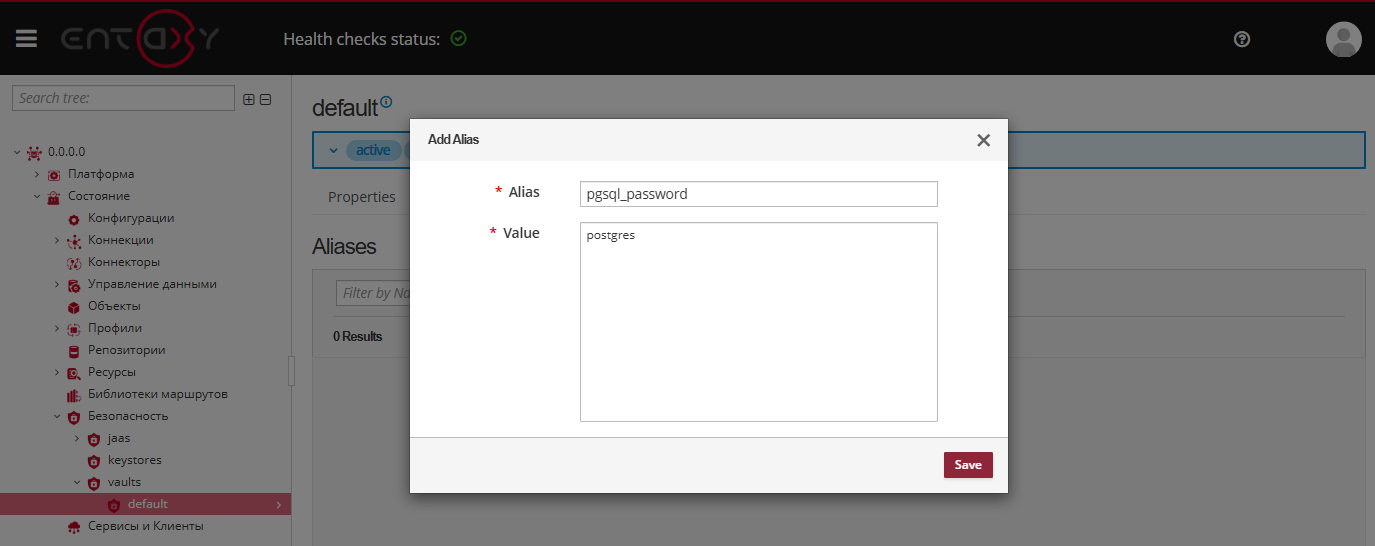Viewport: 1375px width, 546px height.
Task: Click the Платформа node icon
Action: click(x=54, y=175)
